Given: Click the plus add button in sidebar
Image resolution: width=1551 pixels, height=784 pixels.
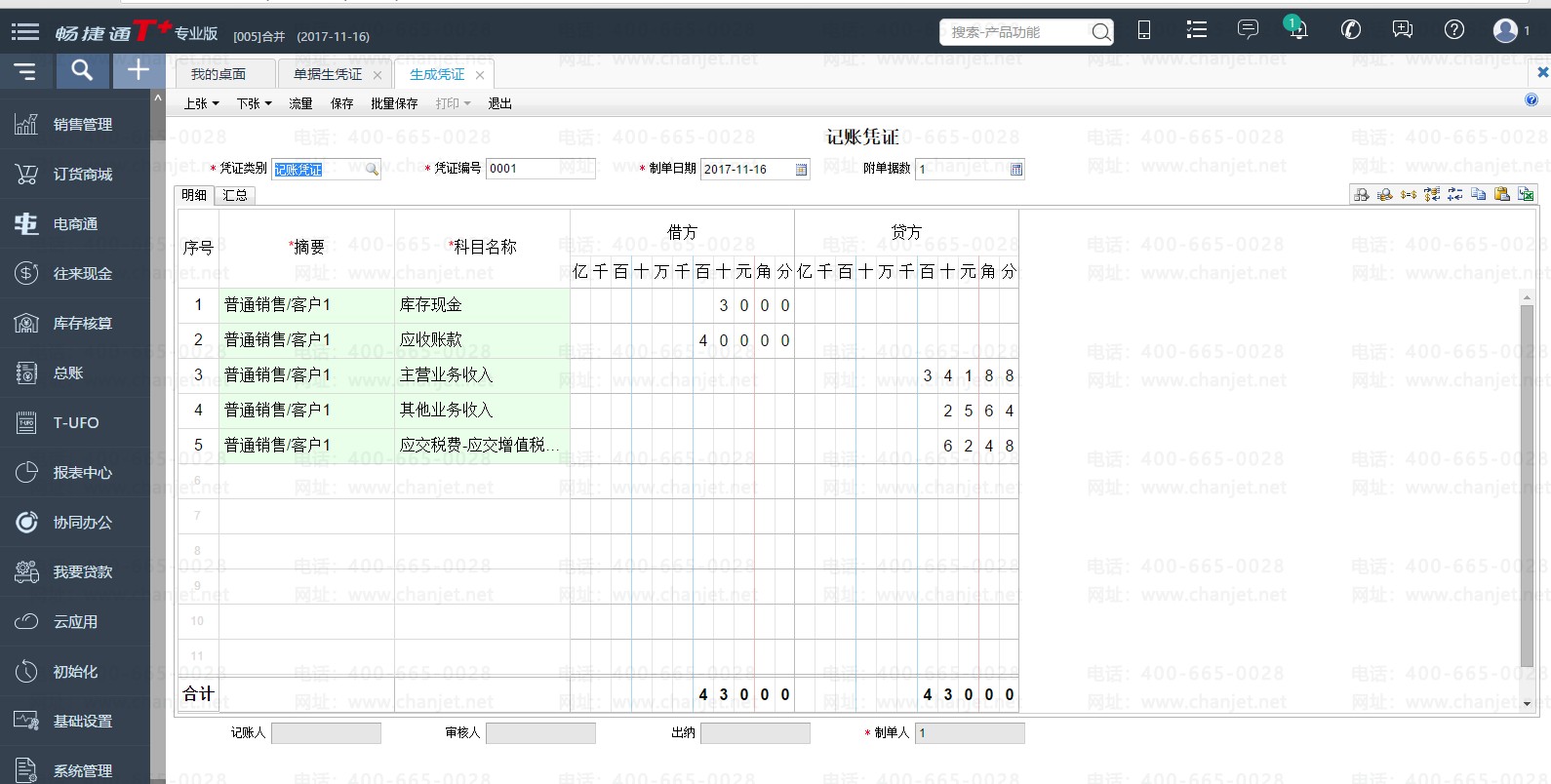Looking at the screenshot, I should [x=139, y=70].
